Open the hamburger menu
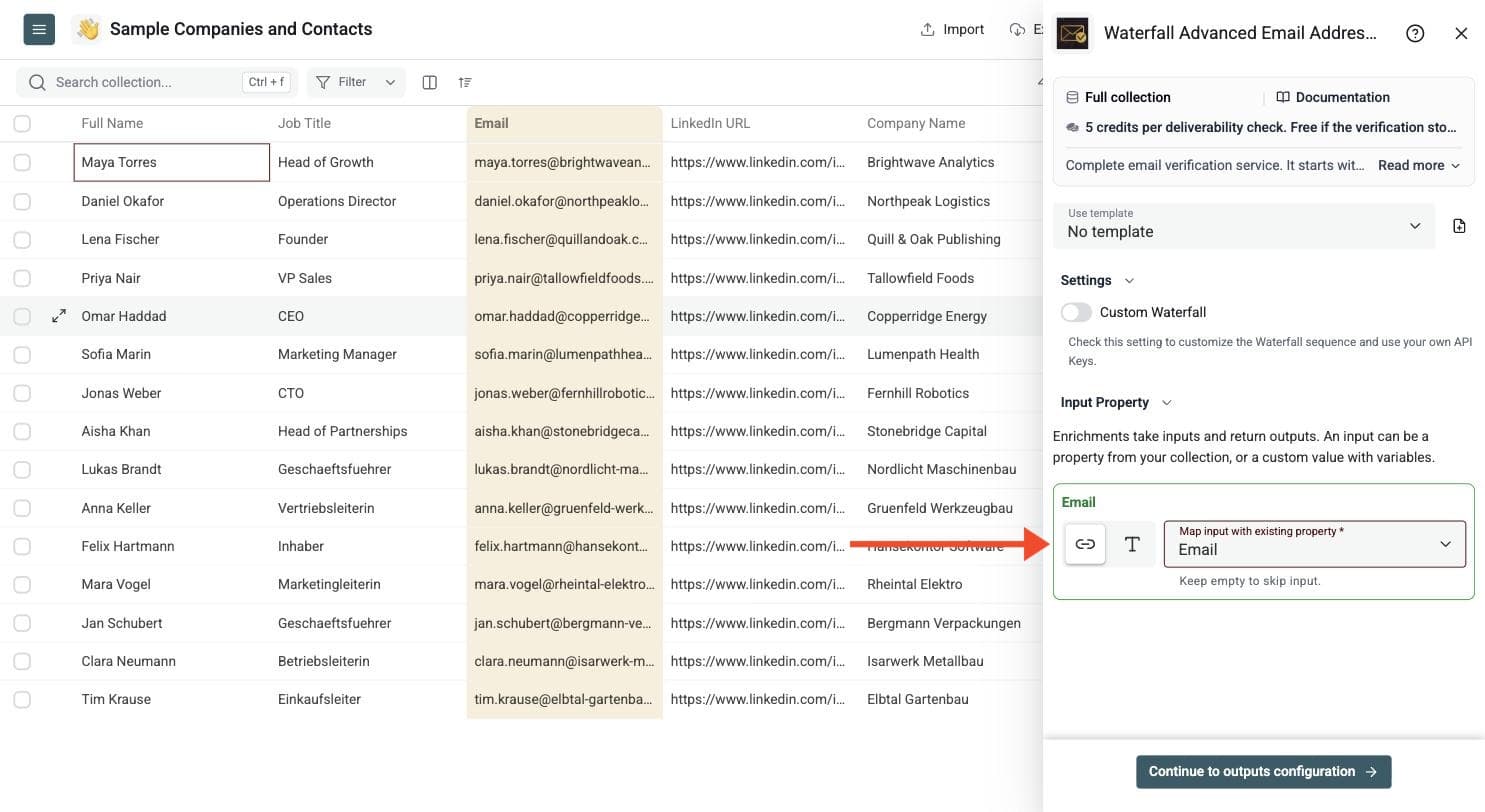Screen dimensions: 1485x812 pyautogui.click(x=39, y=30)
